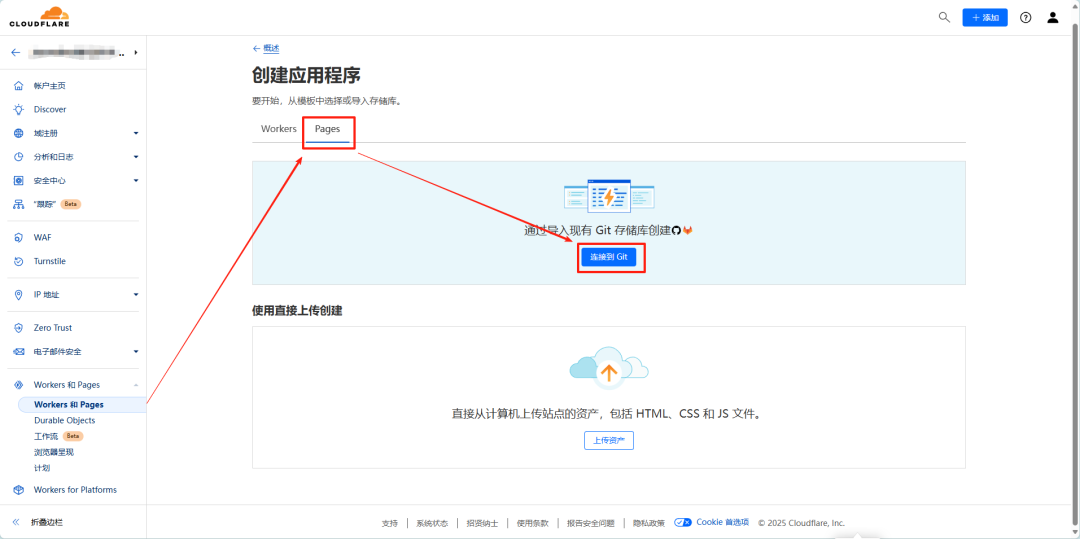
Task: Click the Workers for Platforms cube icon
Action: [19, 490]
